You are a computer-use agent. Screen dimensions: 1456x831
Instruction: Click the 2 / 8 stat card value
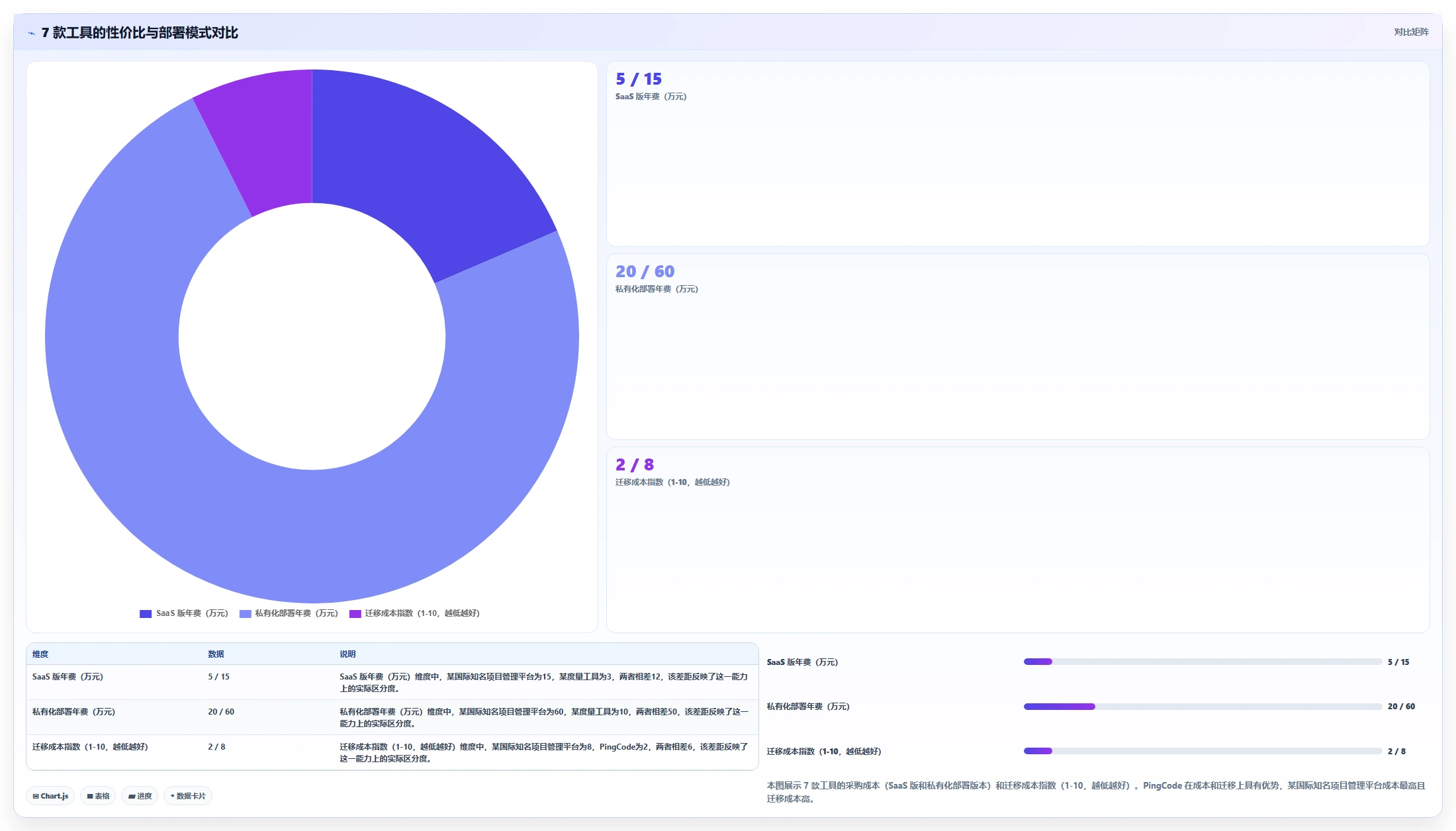pyautogui.click(x=634, y=464)
